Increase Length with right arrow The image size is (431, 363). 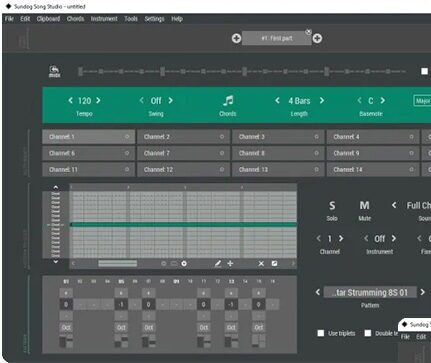tap(322, 100)
